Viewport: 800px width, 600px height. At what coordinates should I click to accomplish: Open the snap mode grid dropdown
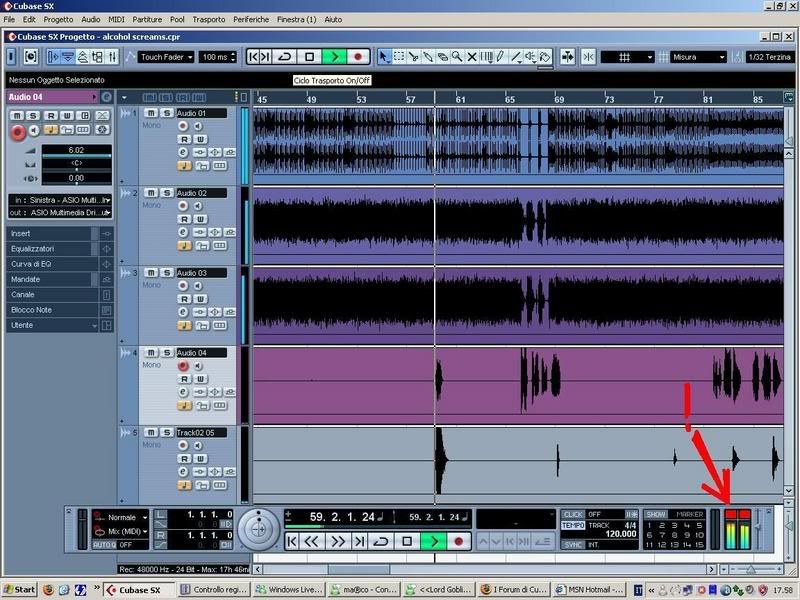(628, 57)
